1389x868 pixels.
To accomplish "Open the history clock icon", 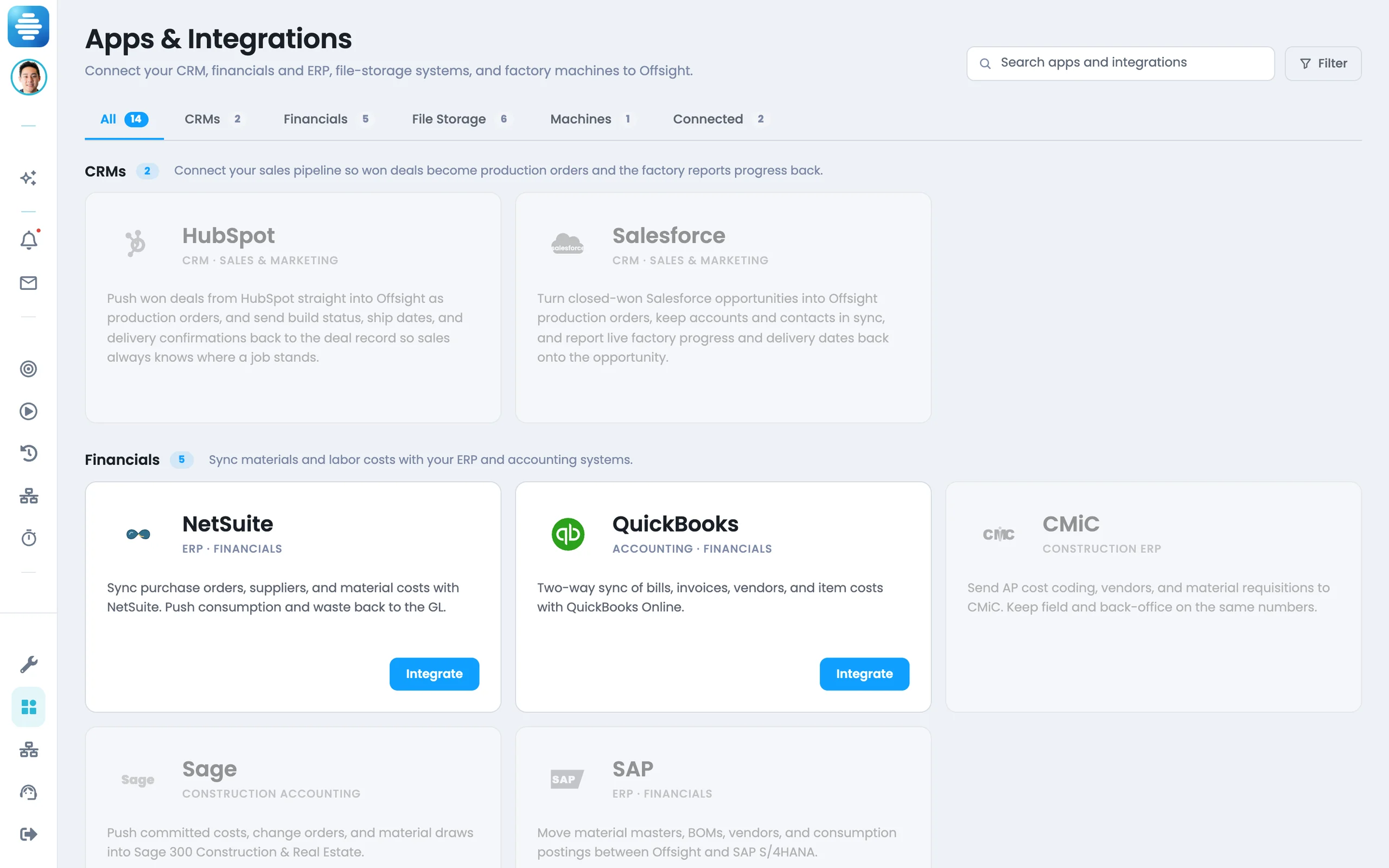I will coord(28,454).
